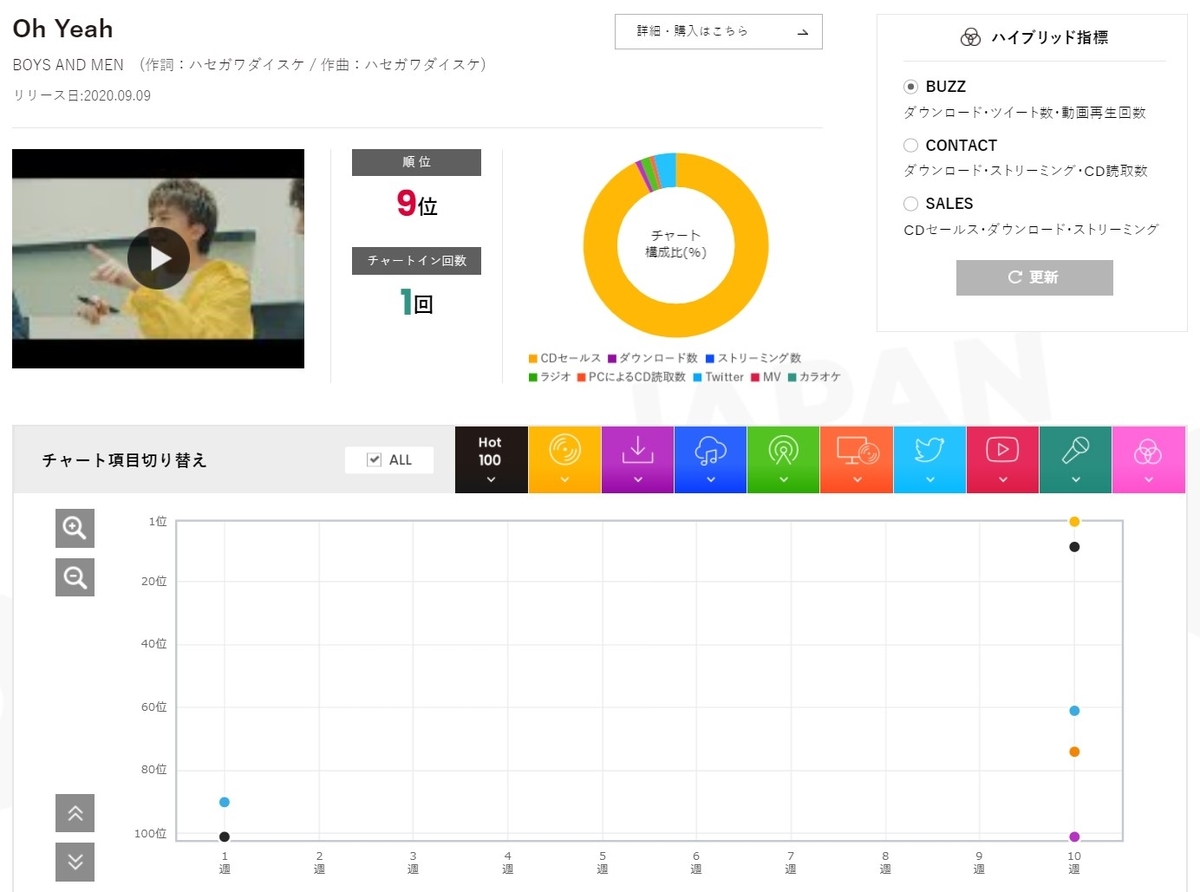1200x892 pixels.
Task: Click the double down arrow button
Action: (x=75, y=862)
